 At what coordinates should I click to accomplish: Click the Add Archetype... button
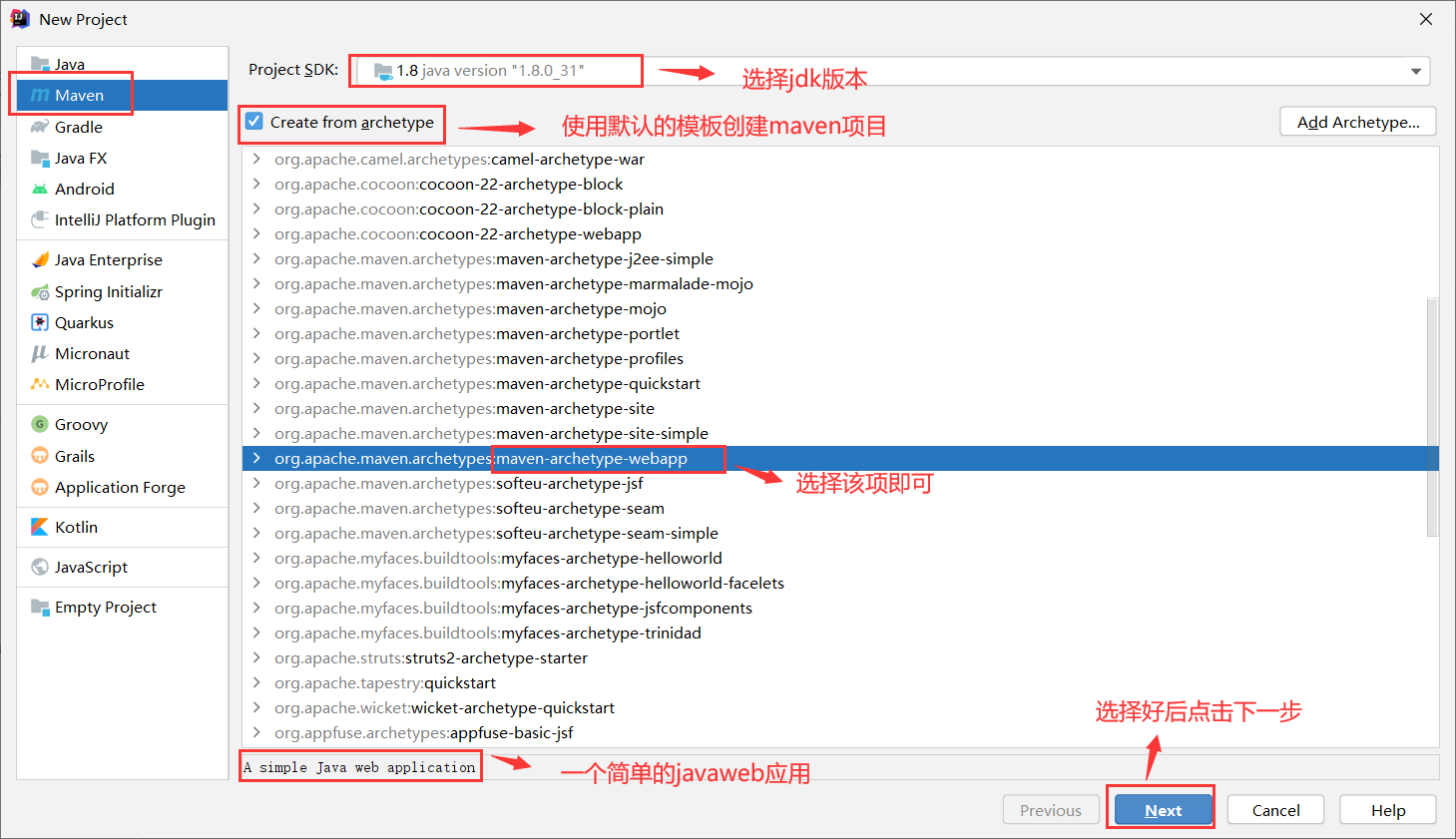pos(1358,122)
